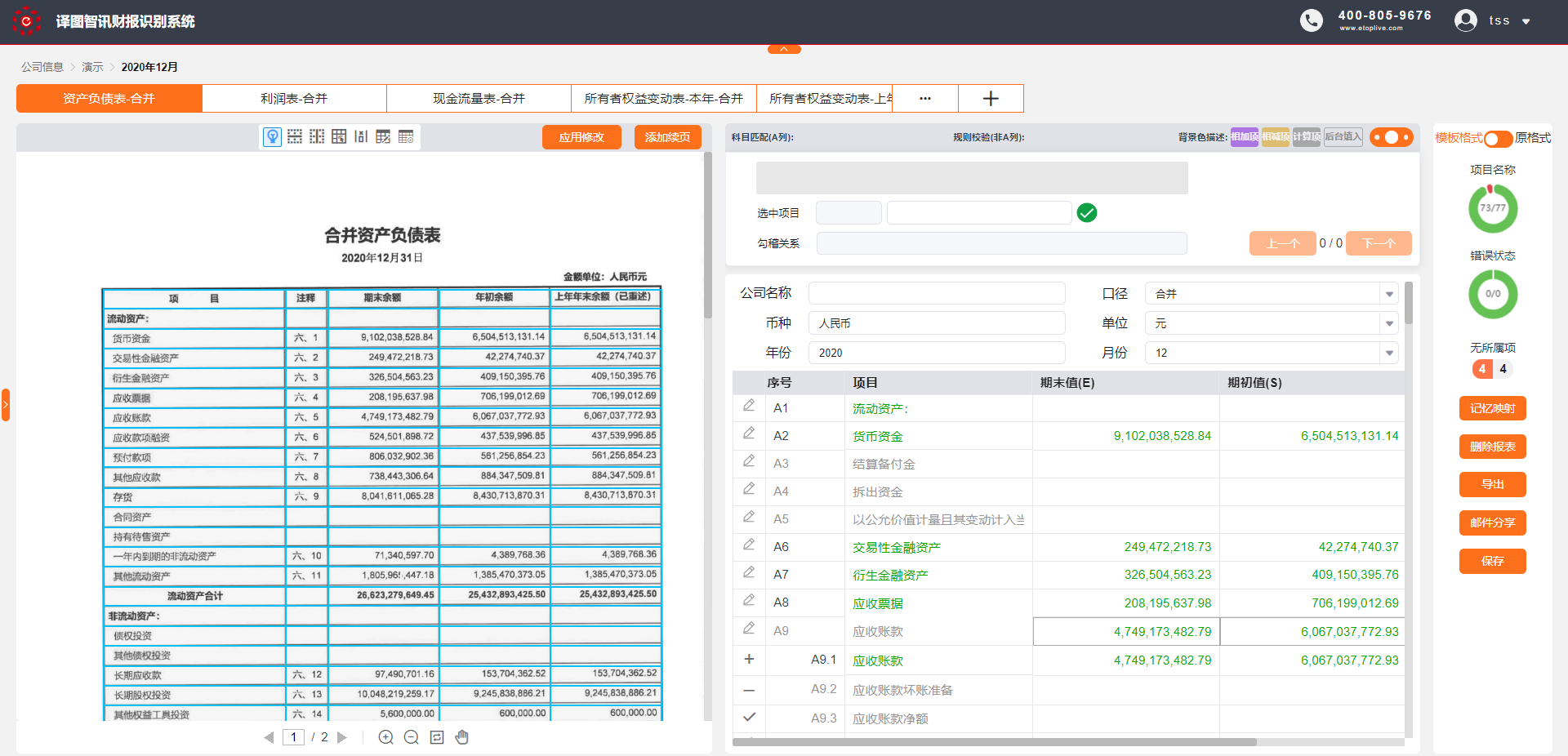
Task: Open the more tabs ellipsis menu
Action: click(x=925, y=99)
